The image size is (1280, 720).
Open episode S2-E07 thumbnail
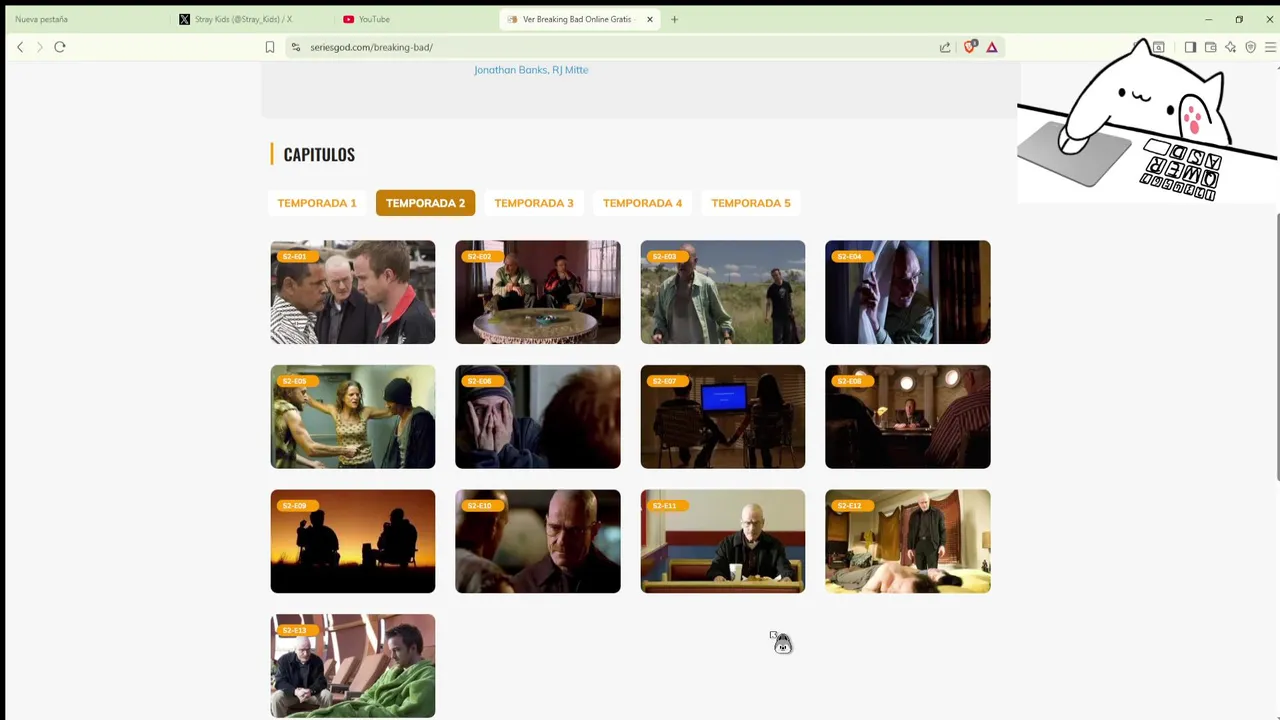[723, 417]
